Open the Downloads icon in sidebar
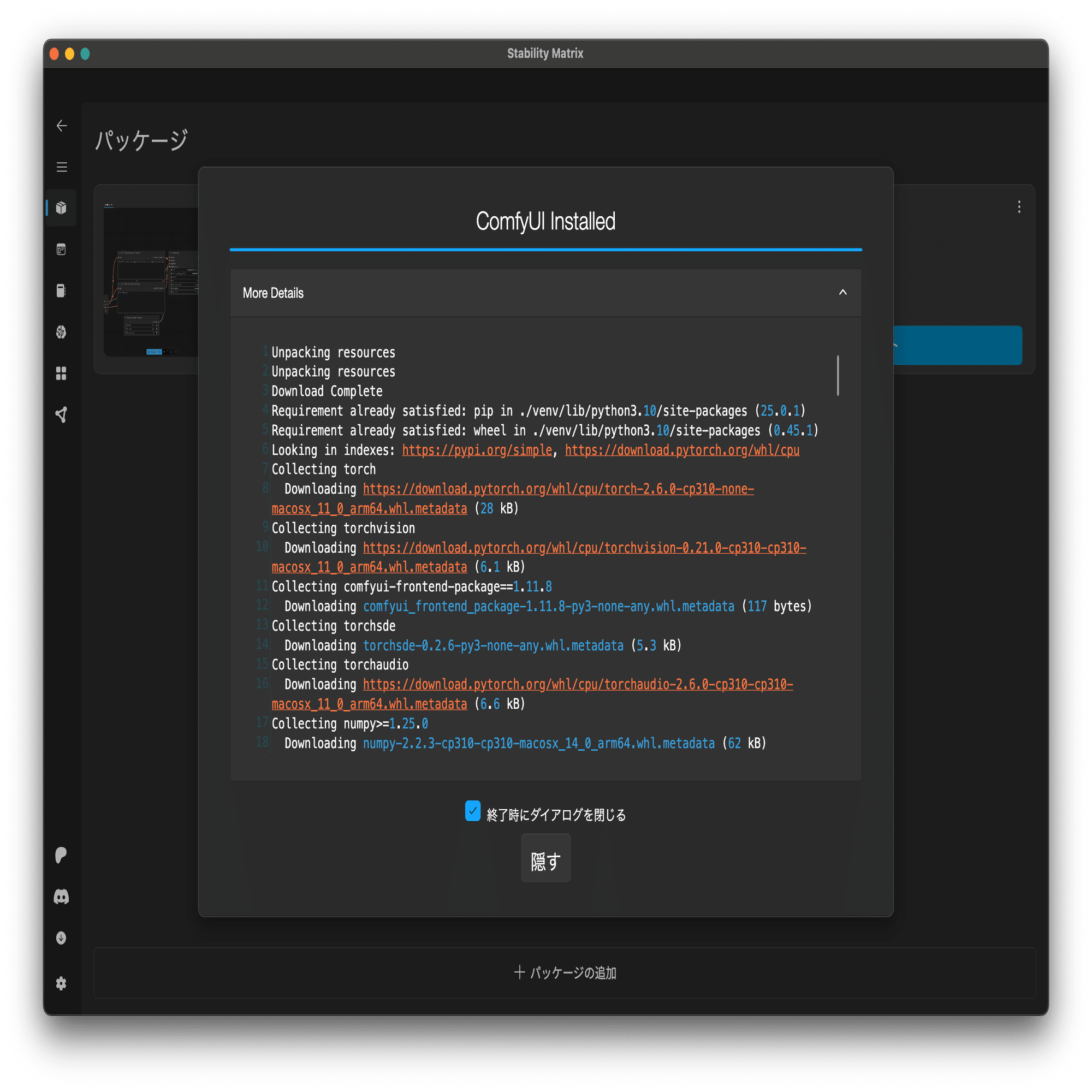Image resolution: width=1092 pixels, height=1092 pixels. coord(62,937)
